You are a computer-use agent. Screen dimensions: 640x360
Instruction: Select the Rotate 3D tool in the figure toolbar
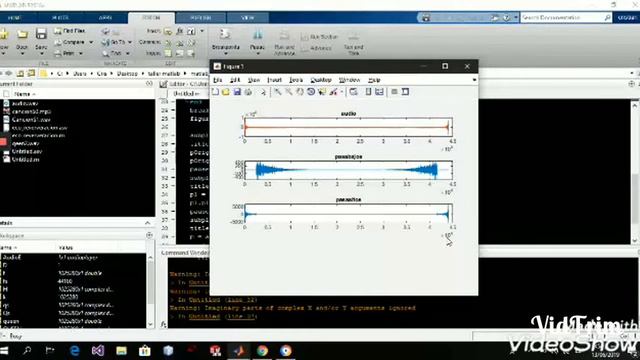coord(311,92)
